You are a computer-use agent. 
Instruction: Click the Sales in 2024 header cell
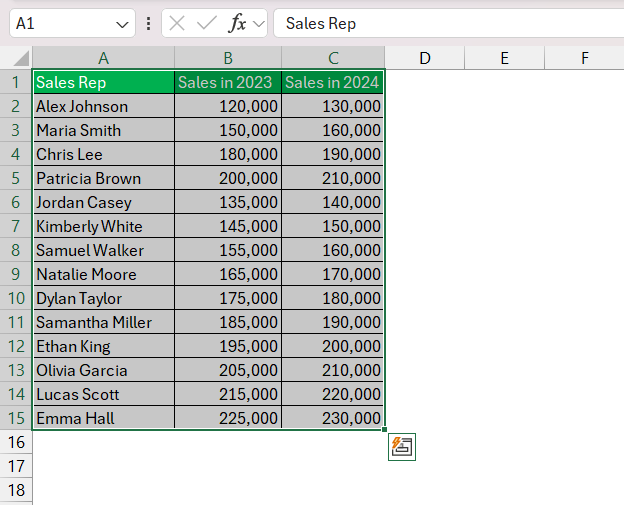click(x=333, y=82)
